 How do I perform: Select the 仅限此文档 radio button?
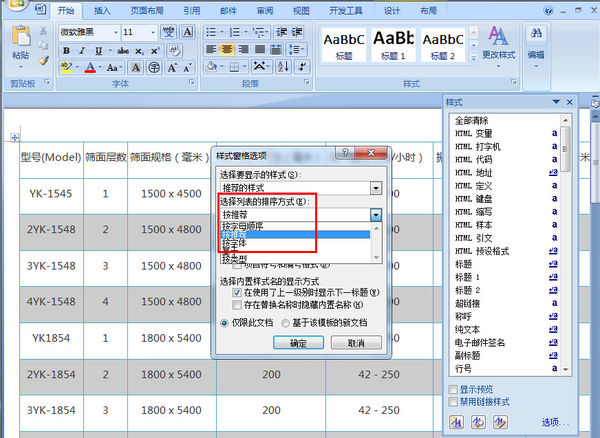(225, 323)
